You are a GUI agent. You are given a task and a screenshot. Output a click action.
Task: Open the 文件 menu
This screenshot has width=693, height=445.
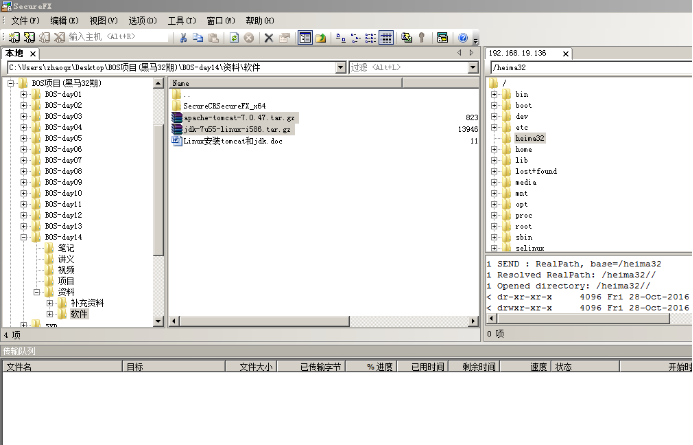25,20
